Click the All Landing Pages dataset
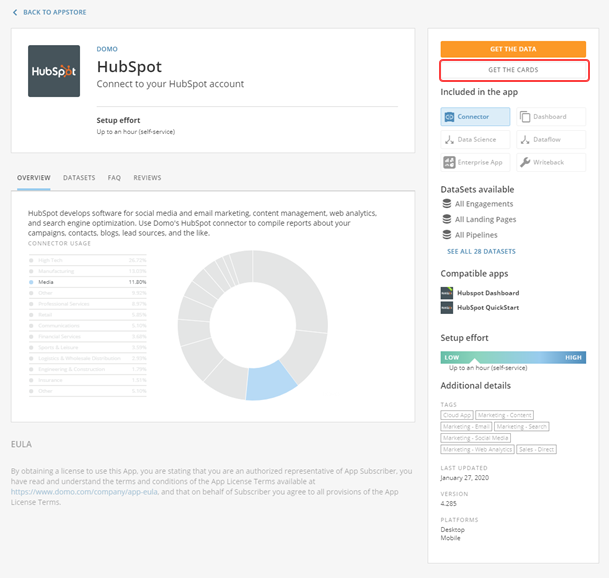Viewport: 609px width, 578px height. click(485, 219)
